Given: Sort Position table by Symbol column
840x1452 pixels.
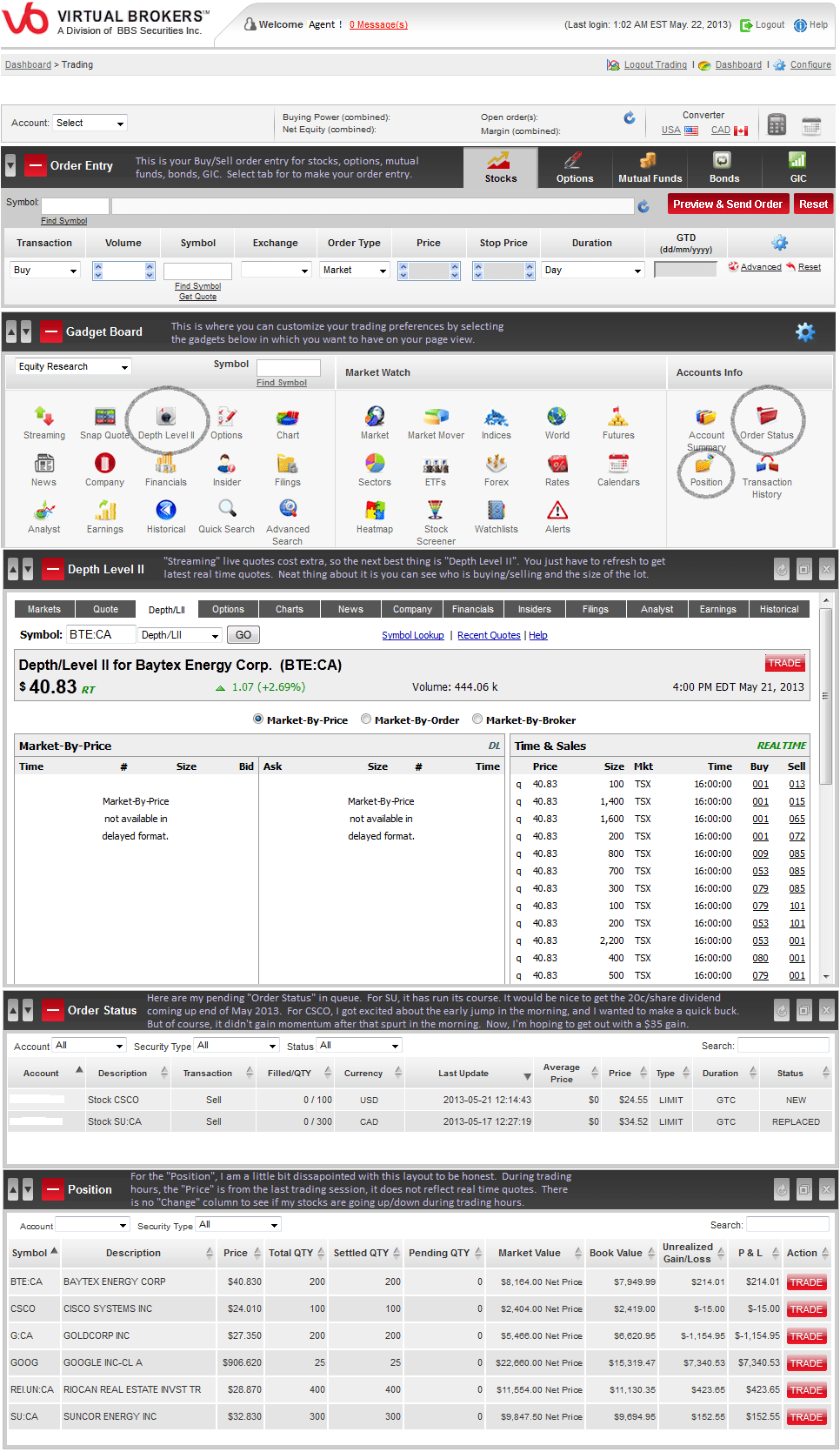Looking at the screenshot, I should (34, 1253).
